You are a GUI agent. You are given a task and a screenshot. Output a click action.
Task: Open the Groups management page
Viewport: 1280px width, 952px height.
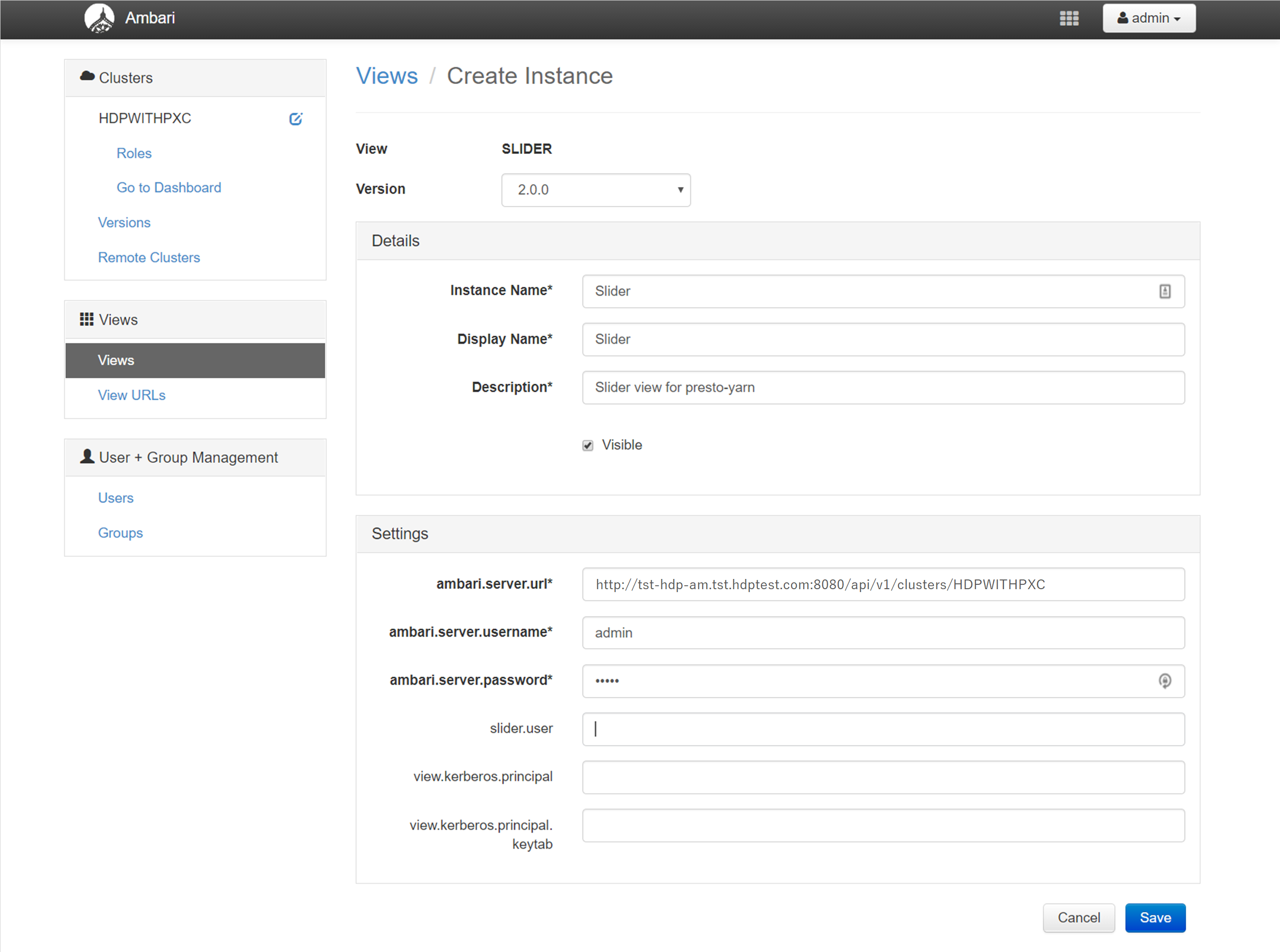120,533
